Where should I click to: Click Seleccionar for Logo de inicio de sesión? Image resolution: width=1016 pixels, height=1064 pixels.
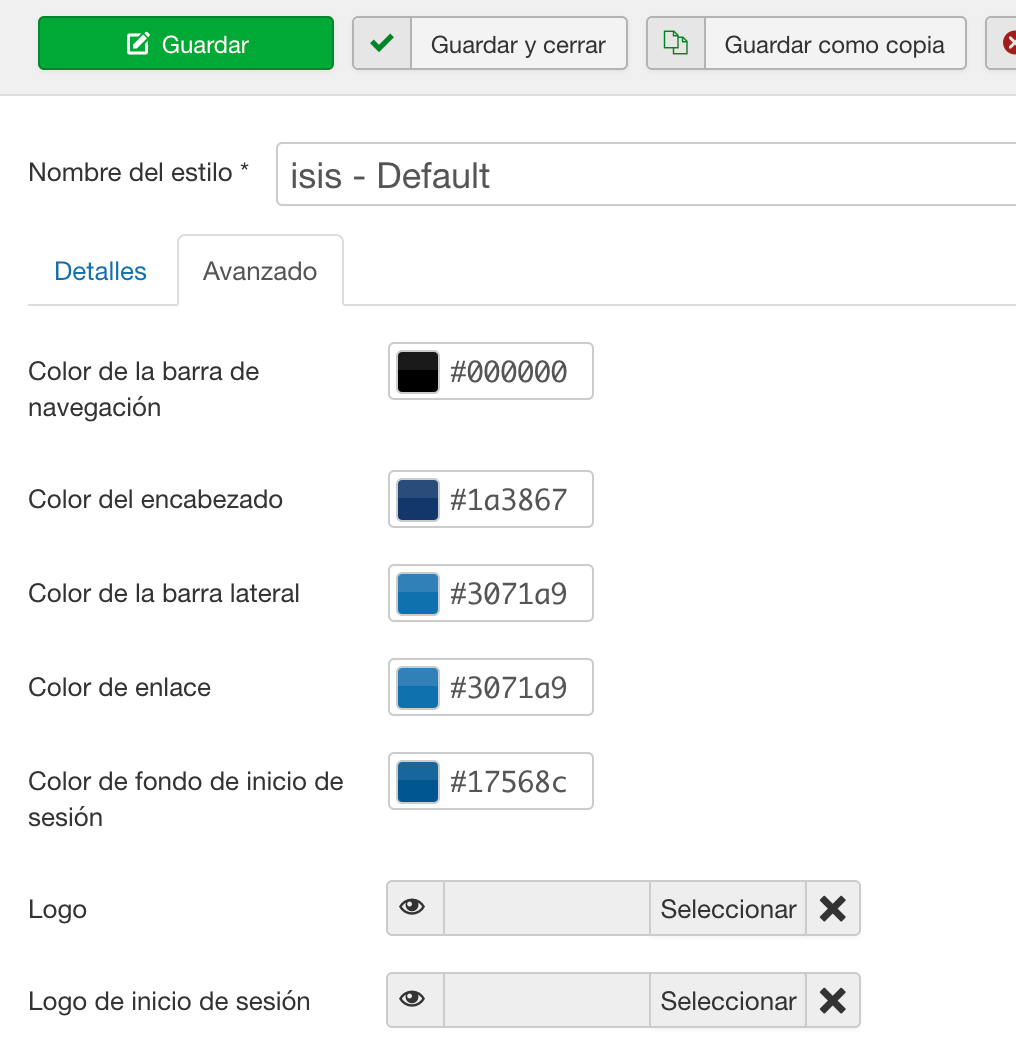click(728, 1000)
